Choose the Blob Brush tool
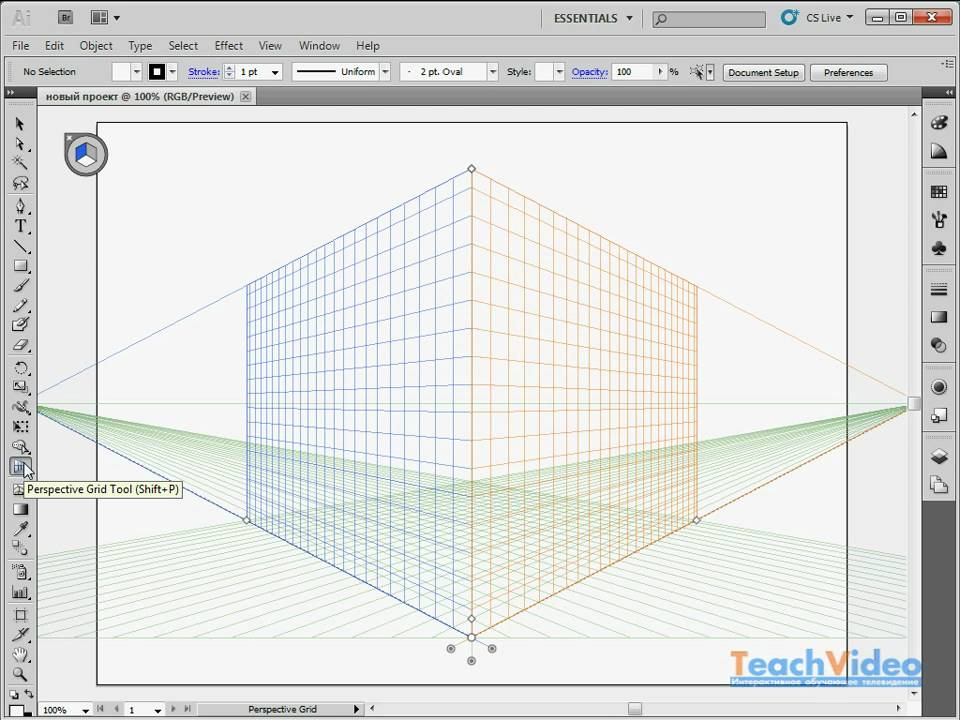This screenshot has width=960, height=720. click(20, 325)
